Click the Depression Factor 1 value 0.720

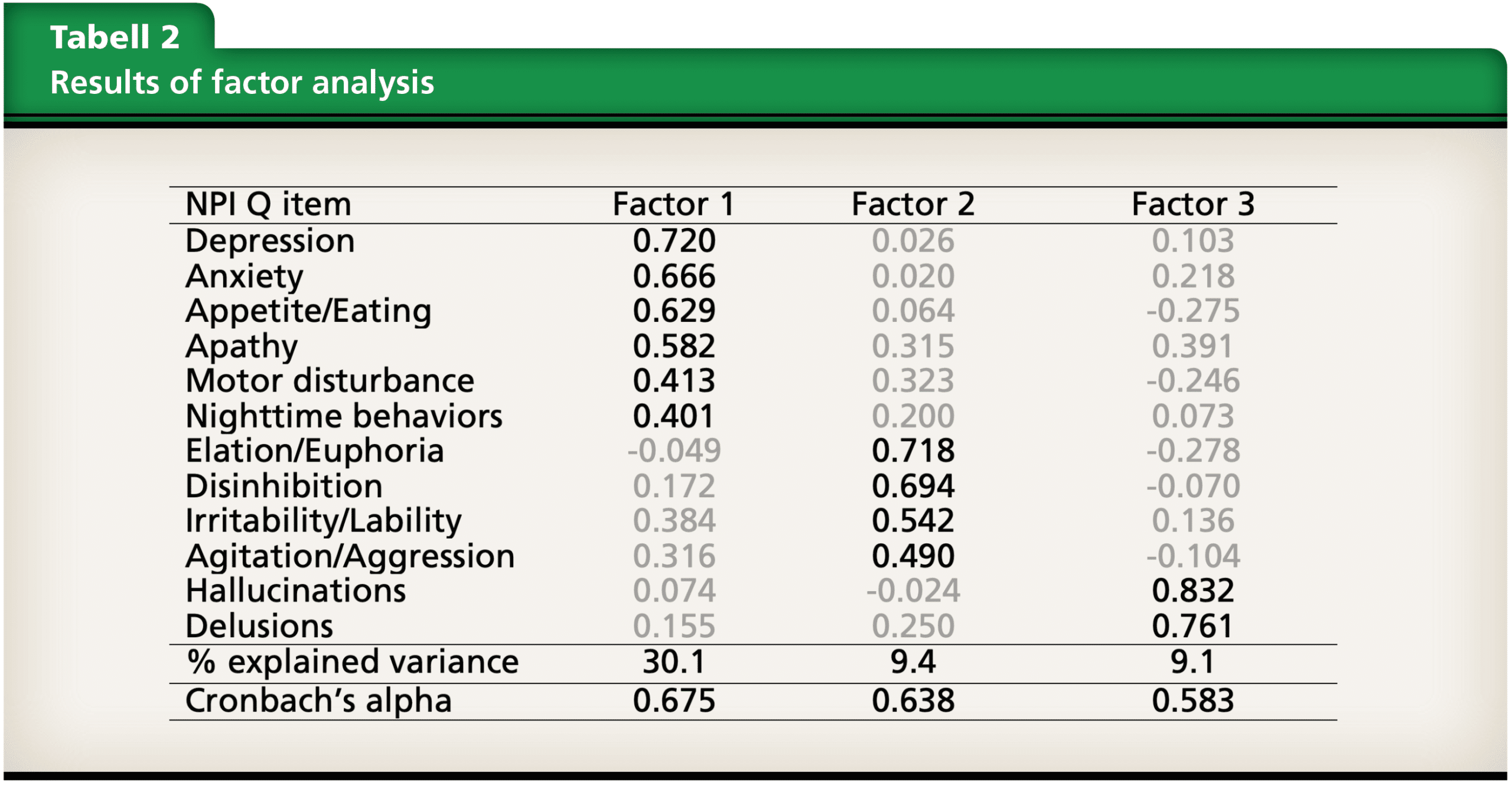673,241
